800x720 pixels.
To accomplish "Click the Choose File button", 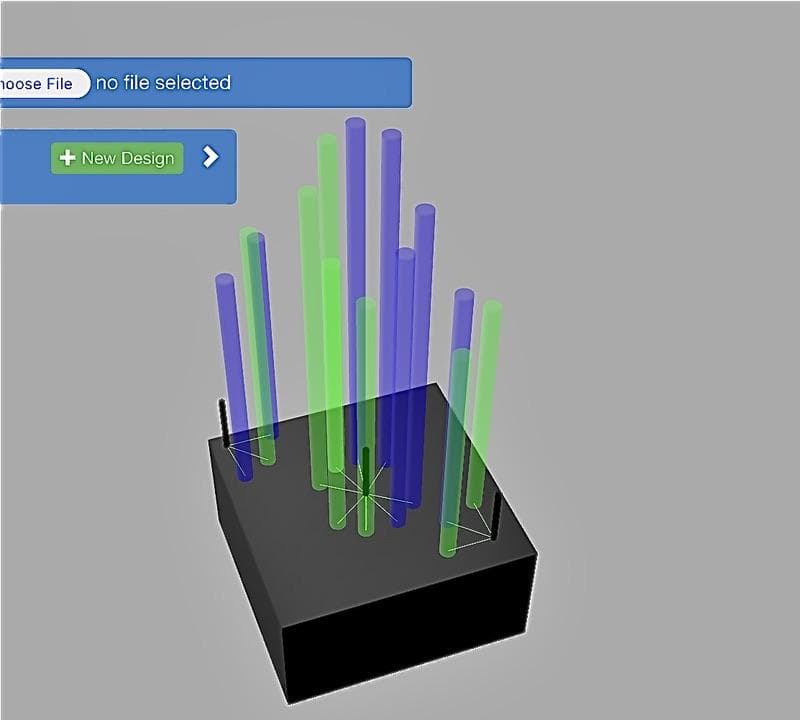I will [x=44, y=83].
